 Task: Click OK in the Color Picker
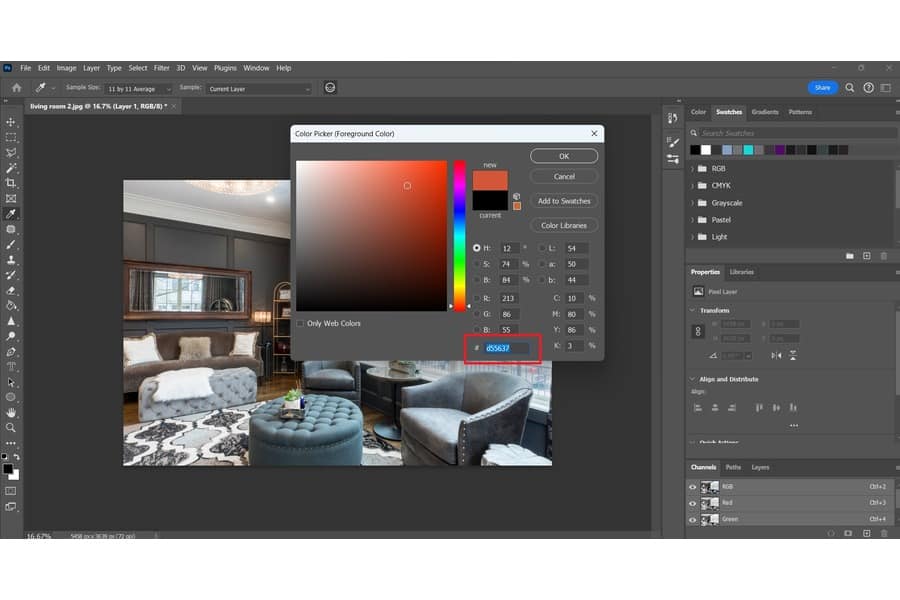coord(564,156)
